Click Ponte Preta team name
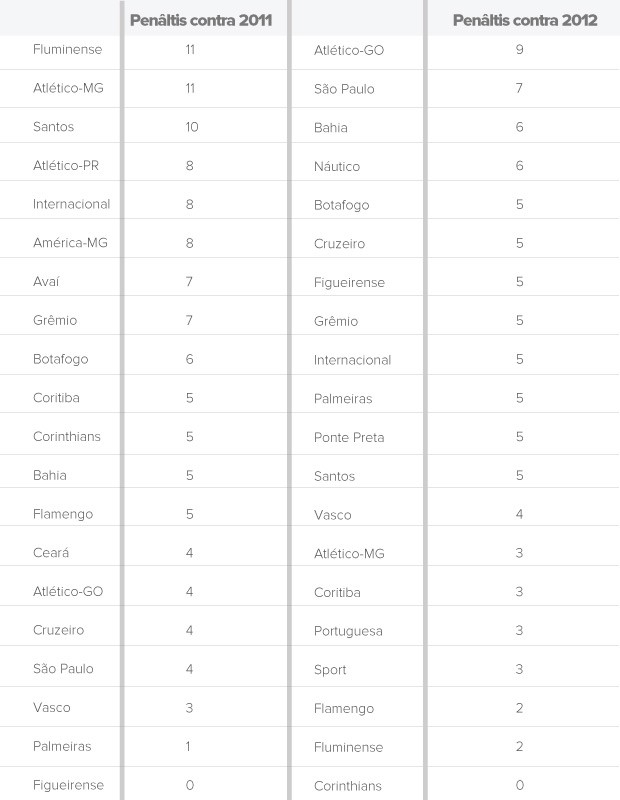The image size is (620, 800). [x=349, y=438]
